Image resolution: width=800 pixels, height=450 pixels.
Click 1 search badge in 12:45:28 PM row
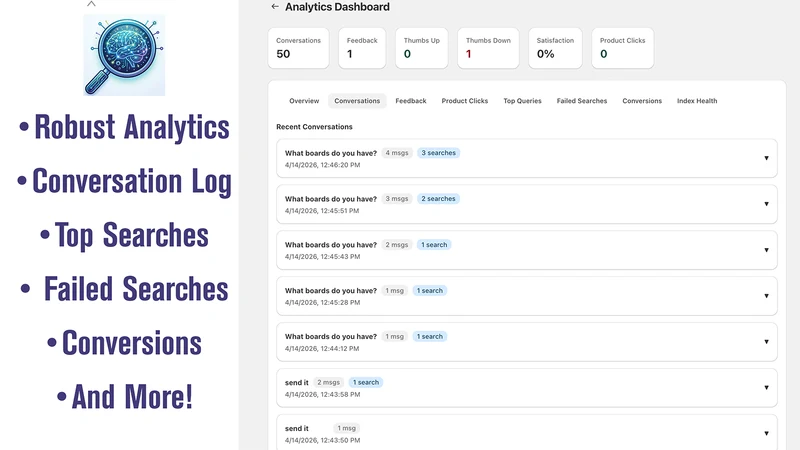click(430, 291)
